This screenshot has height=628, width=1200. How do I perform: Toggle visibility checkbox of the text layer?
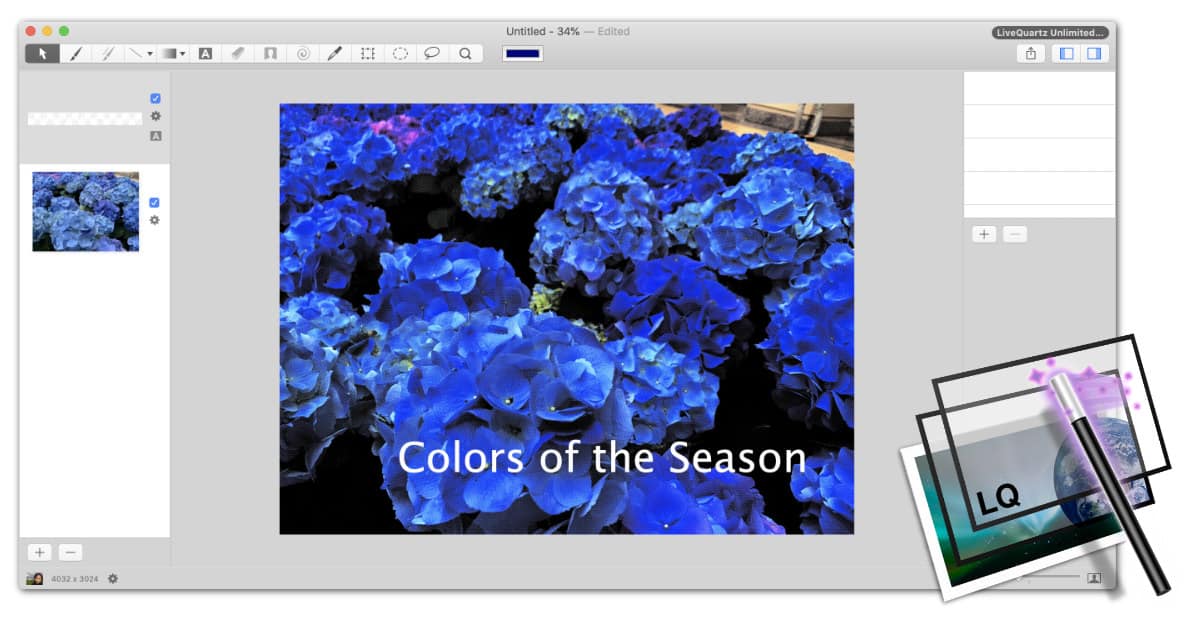(155, 98)
